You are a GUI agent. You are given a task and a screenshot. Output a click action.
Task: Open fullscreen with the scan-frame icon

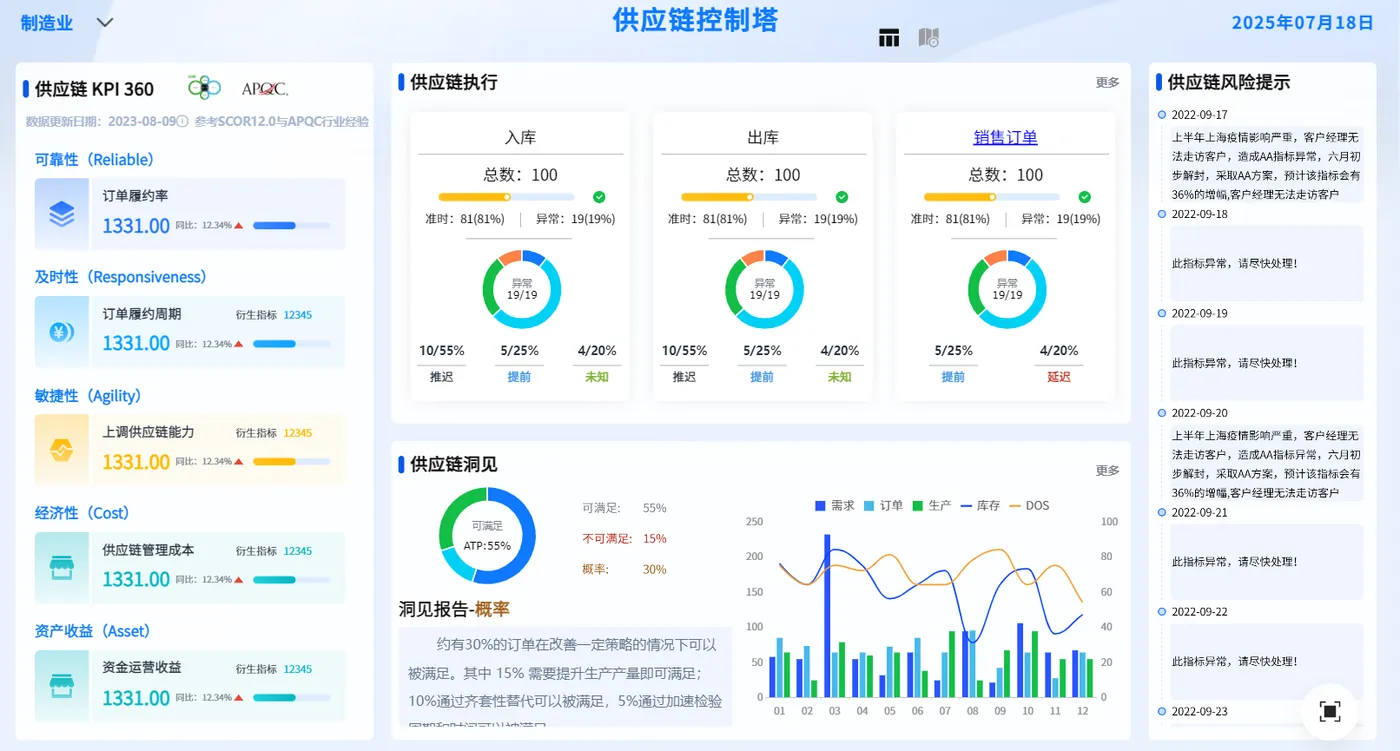(1329, 711)
